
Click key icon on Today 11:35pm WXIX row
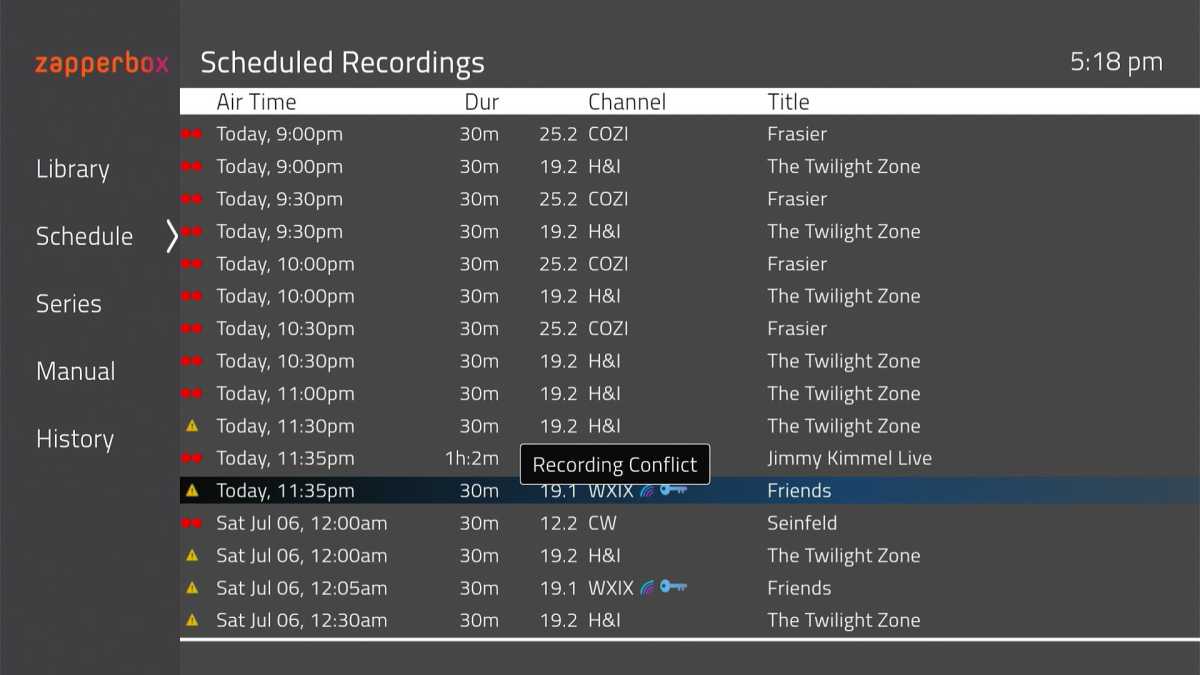point(673,490)
